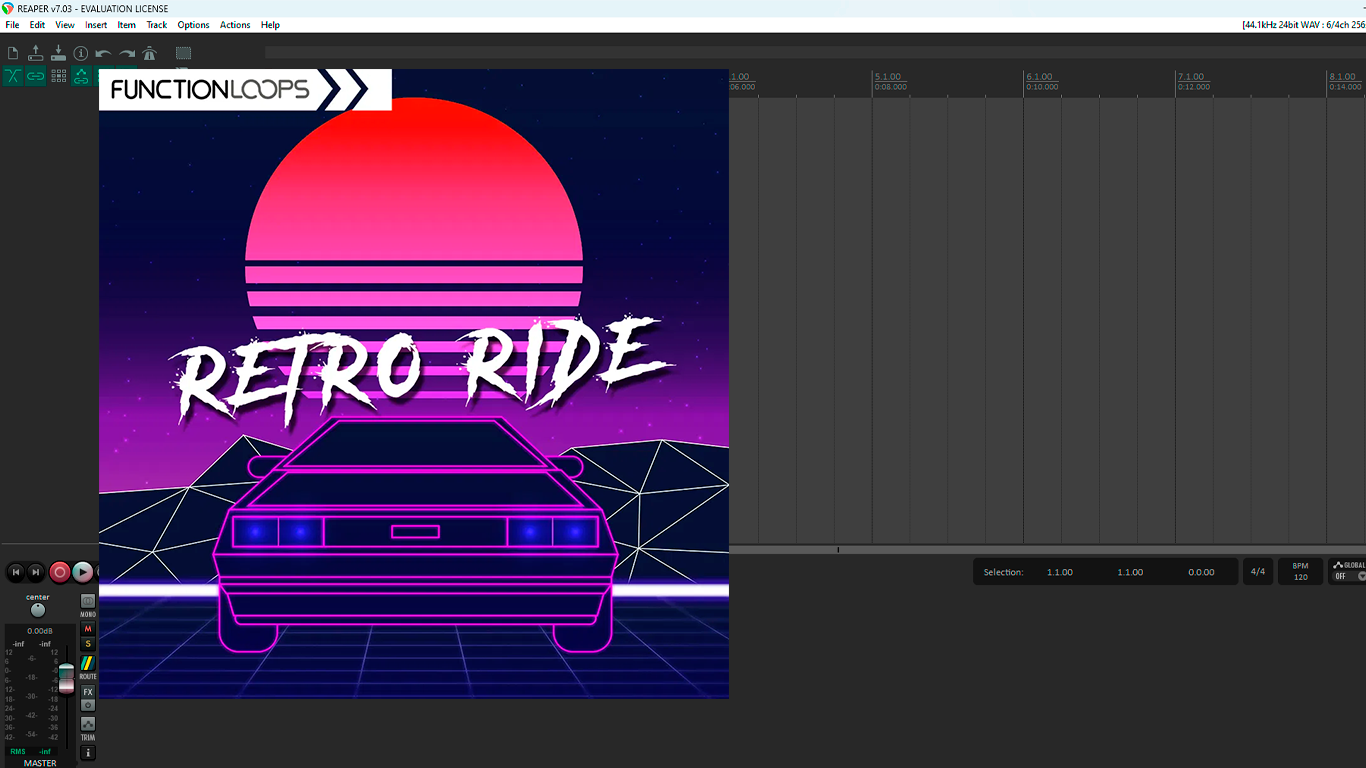Open the File menu
This screenshot has width=1366, height=768.
(x=12, y=25)
